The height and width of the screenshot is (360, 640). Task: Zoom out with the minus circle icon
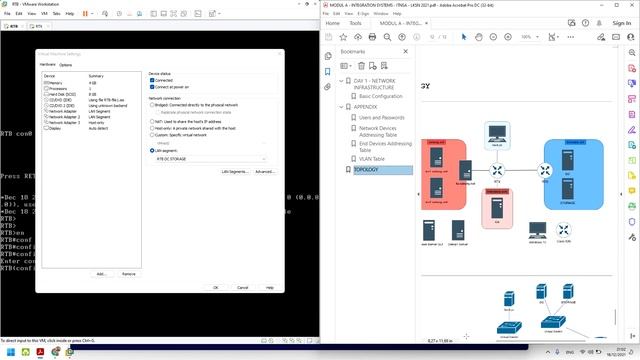click(493, 37)
